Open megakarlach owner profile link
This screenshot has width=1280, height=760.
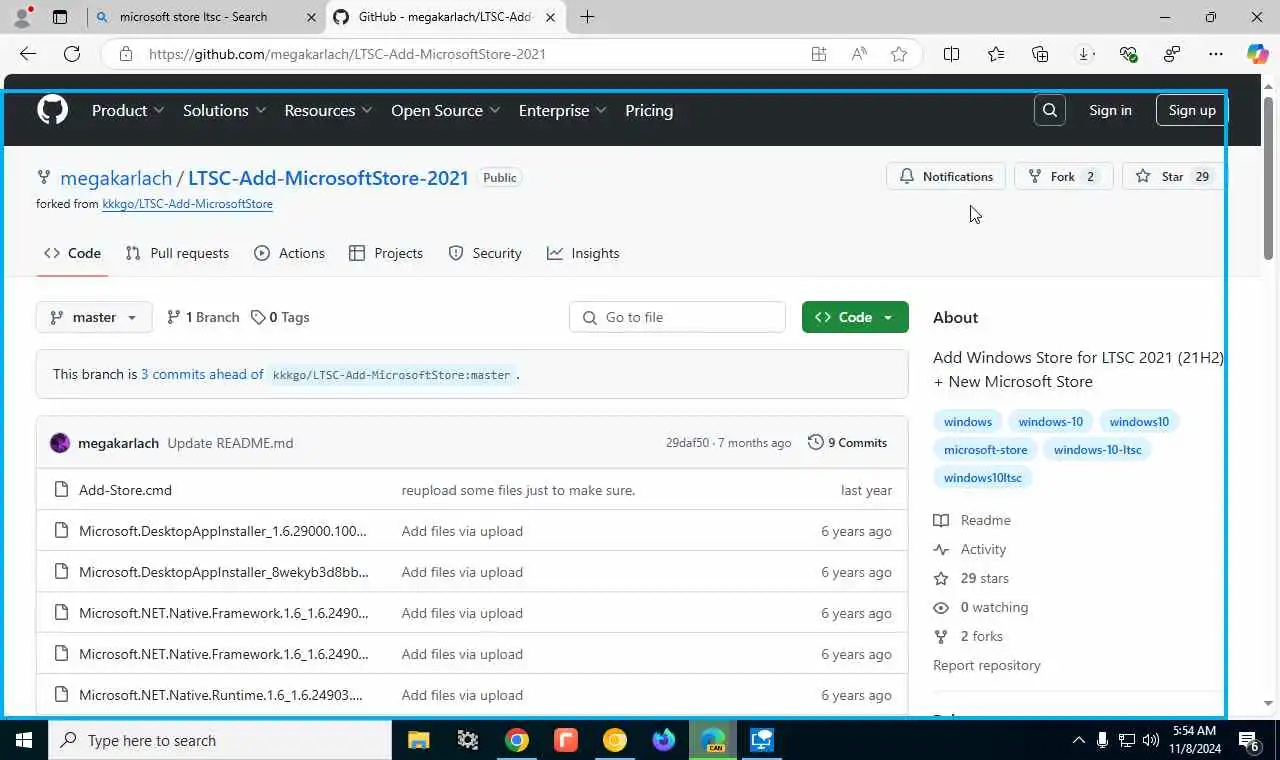click(116, 178)
